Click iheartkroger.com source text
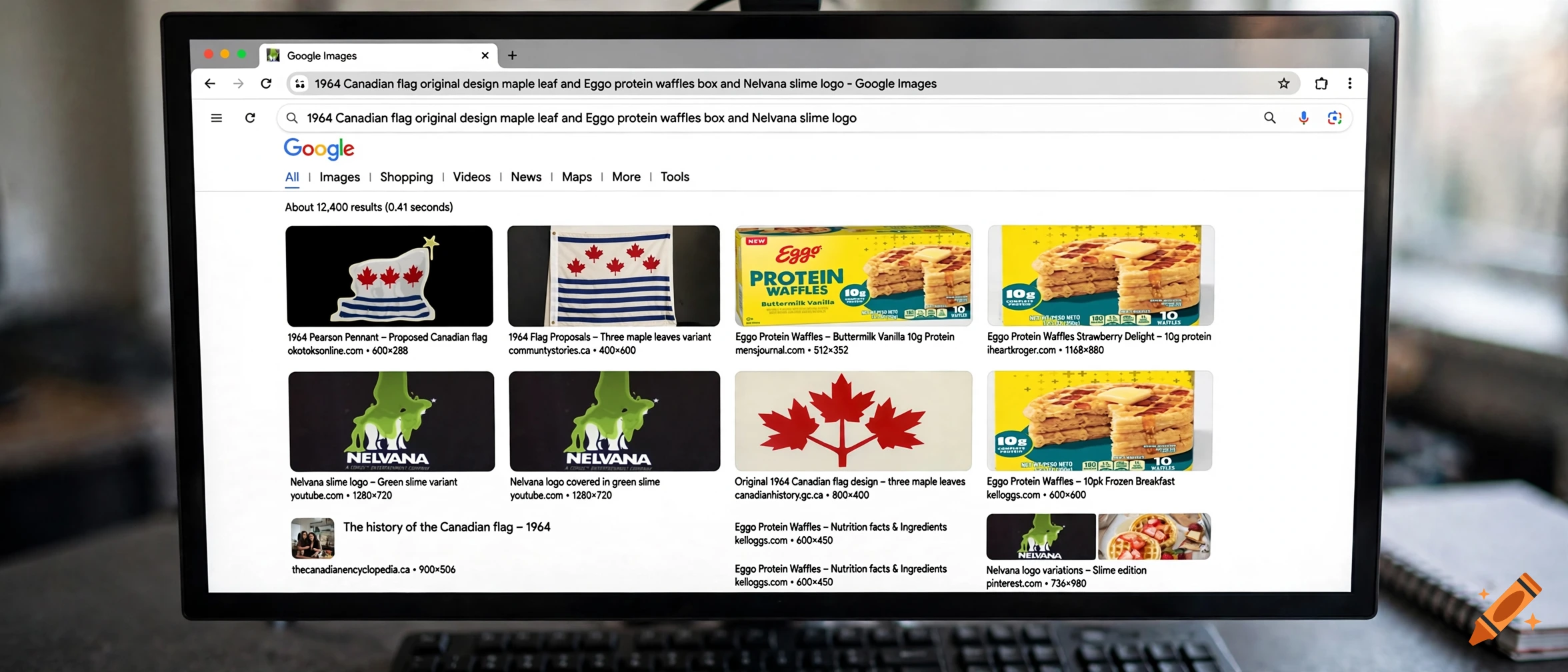Viewport: 1568px width, 672px height. point(1021,350)
